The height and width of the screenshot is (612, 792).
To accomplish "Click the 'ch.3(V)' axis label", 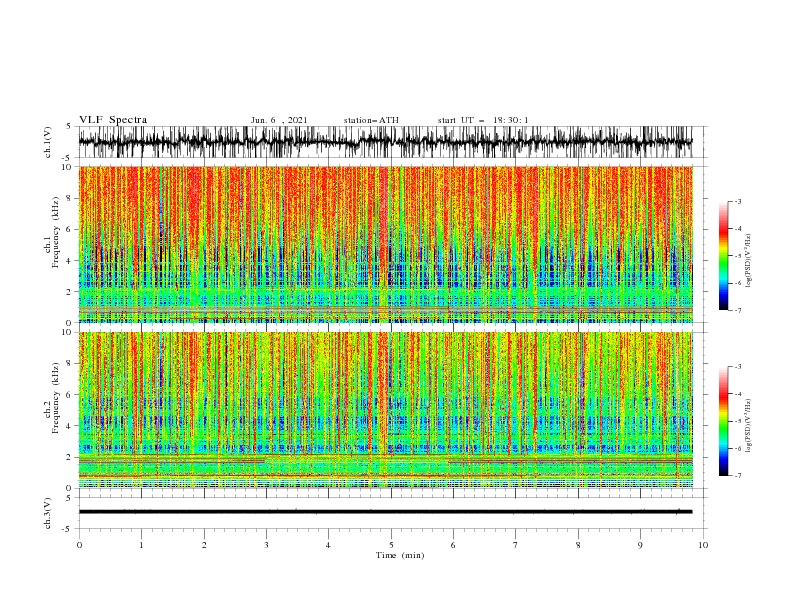I will [x=48, y=513].
